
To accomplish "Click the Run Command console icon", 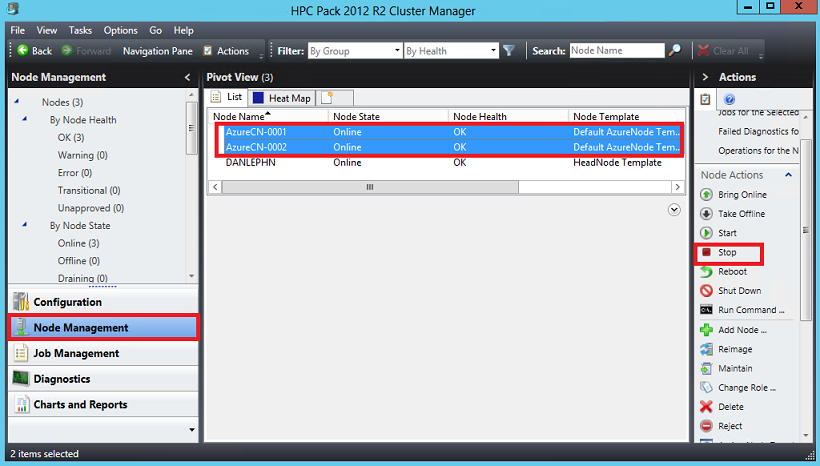I will point(706,310).
